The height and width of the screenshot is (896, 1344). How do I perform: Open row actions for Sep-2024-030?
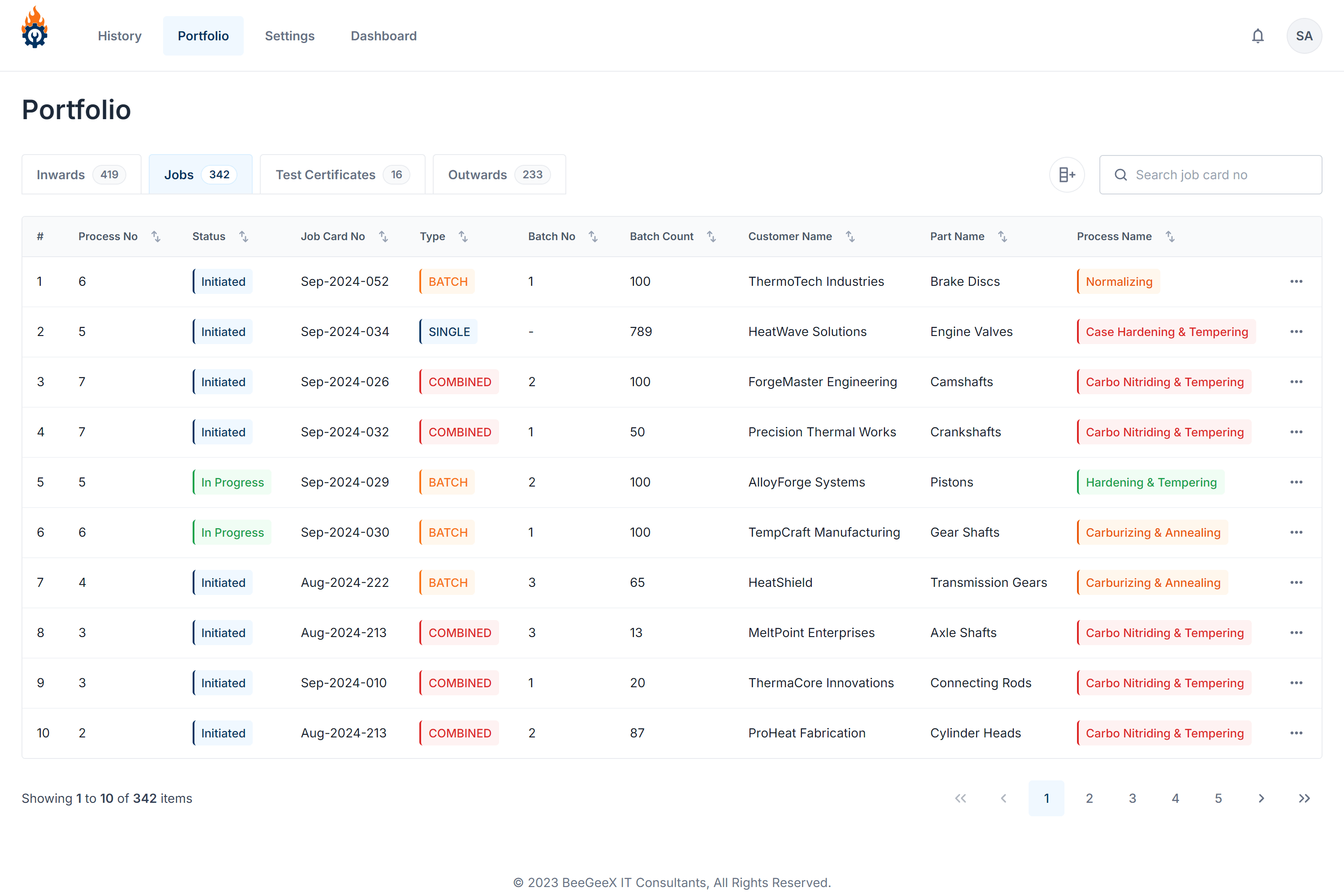pyautogui.click(x=1296, y=533)
